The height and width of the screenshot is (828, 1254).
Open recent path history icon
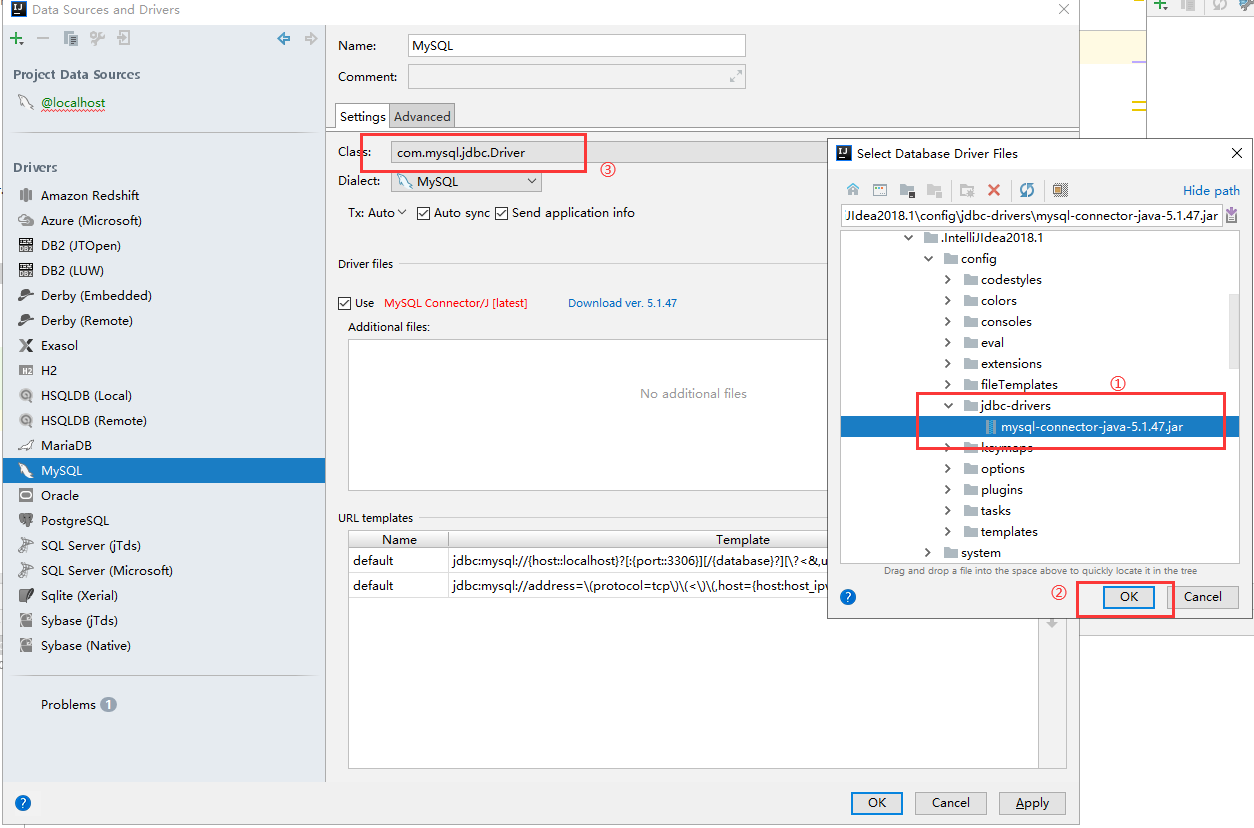click(1231, 215)
